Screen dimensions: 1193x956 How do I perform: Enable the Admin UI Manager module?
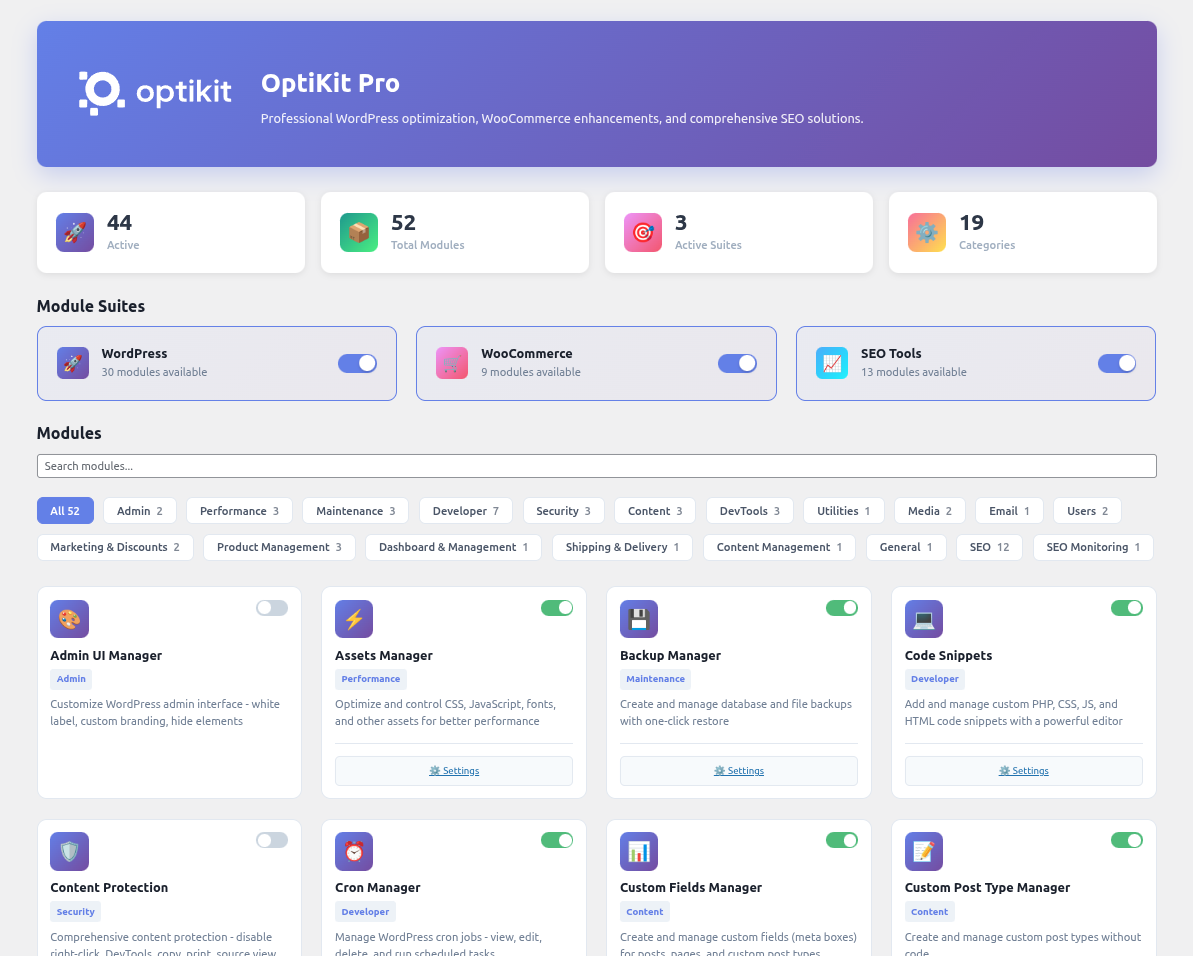click(x=271, y=608)
